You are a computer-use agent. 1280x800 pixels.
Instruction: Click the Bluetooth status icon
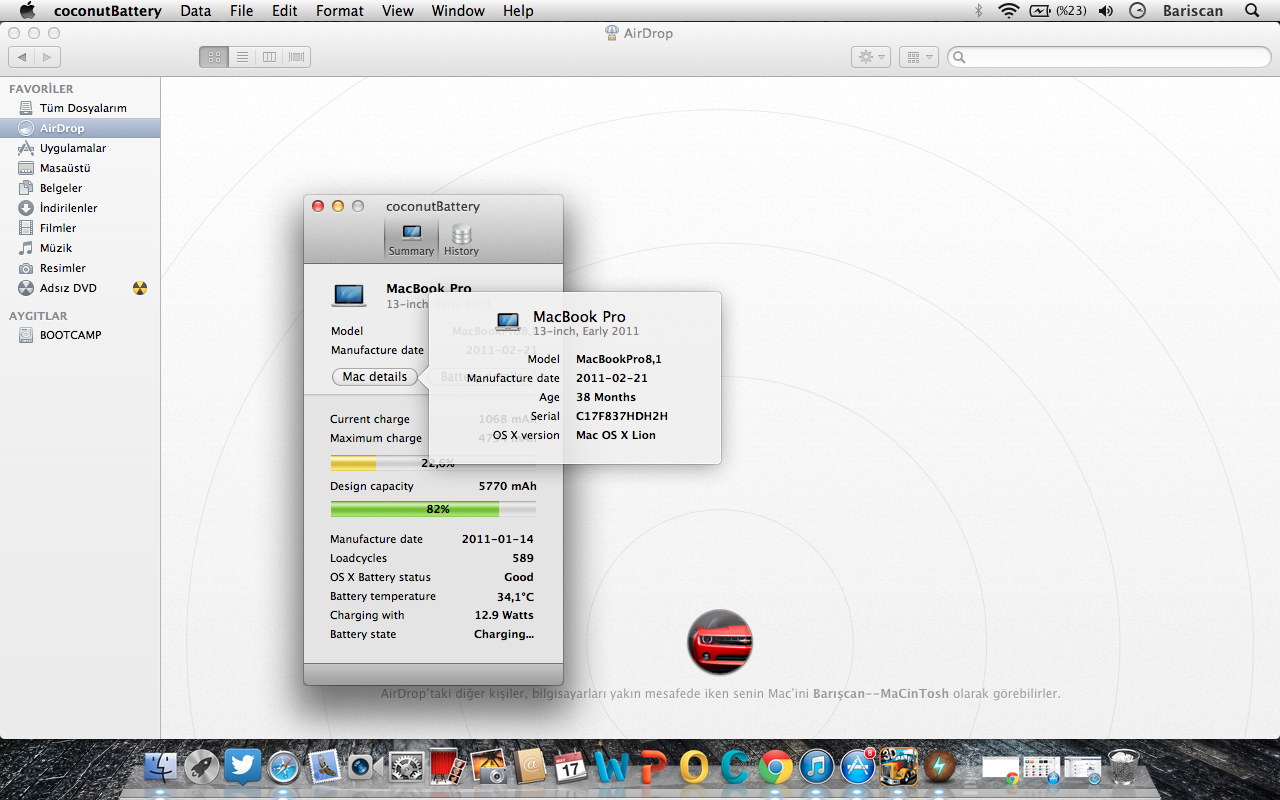click(x=978, y=11)
